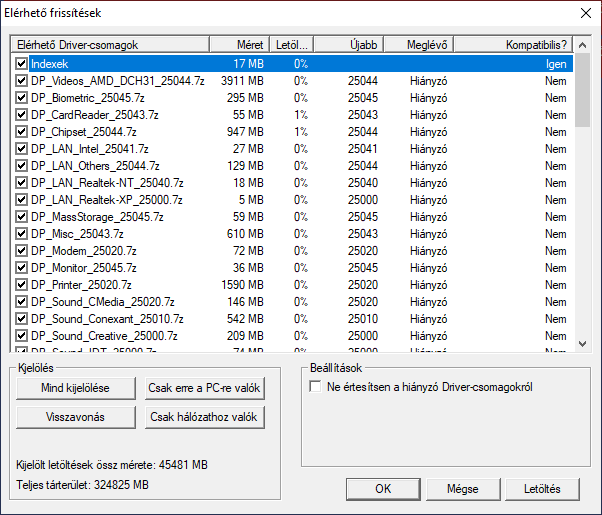Click 'Csak hálózathoz valók' button
This screenshot has width=602, height=515.
click(205, 416)
